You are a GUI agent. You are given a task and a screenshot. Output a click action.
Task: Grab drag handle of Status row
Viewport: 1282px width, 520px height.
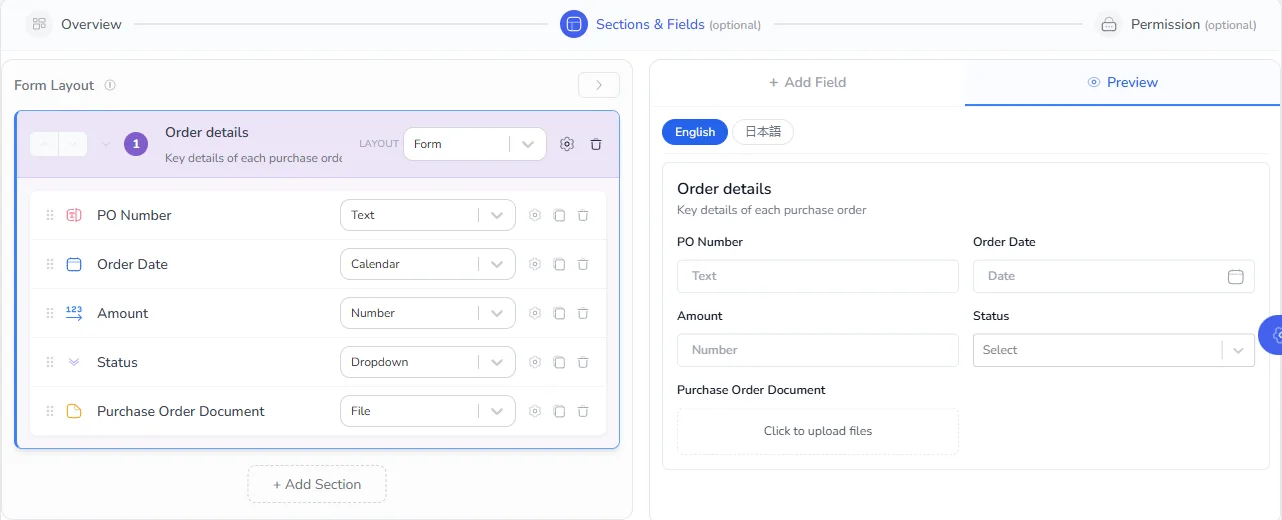tap(50, 362)
